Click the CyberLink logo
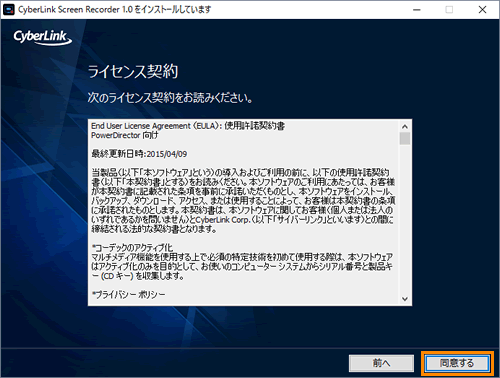500x378 pixels. click(42, 37)
